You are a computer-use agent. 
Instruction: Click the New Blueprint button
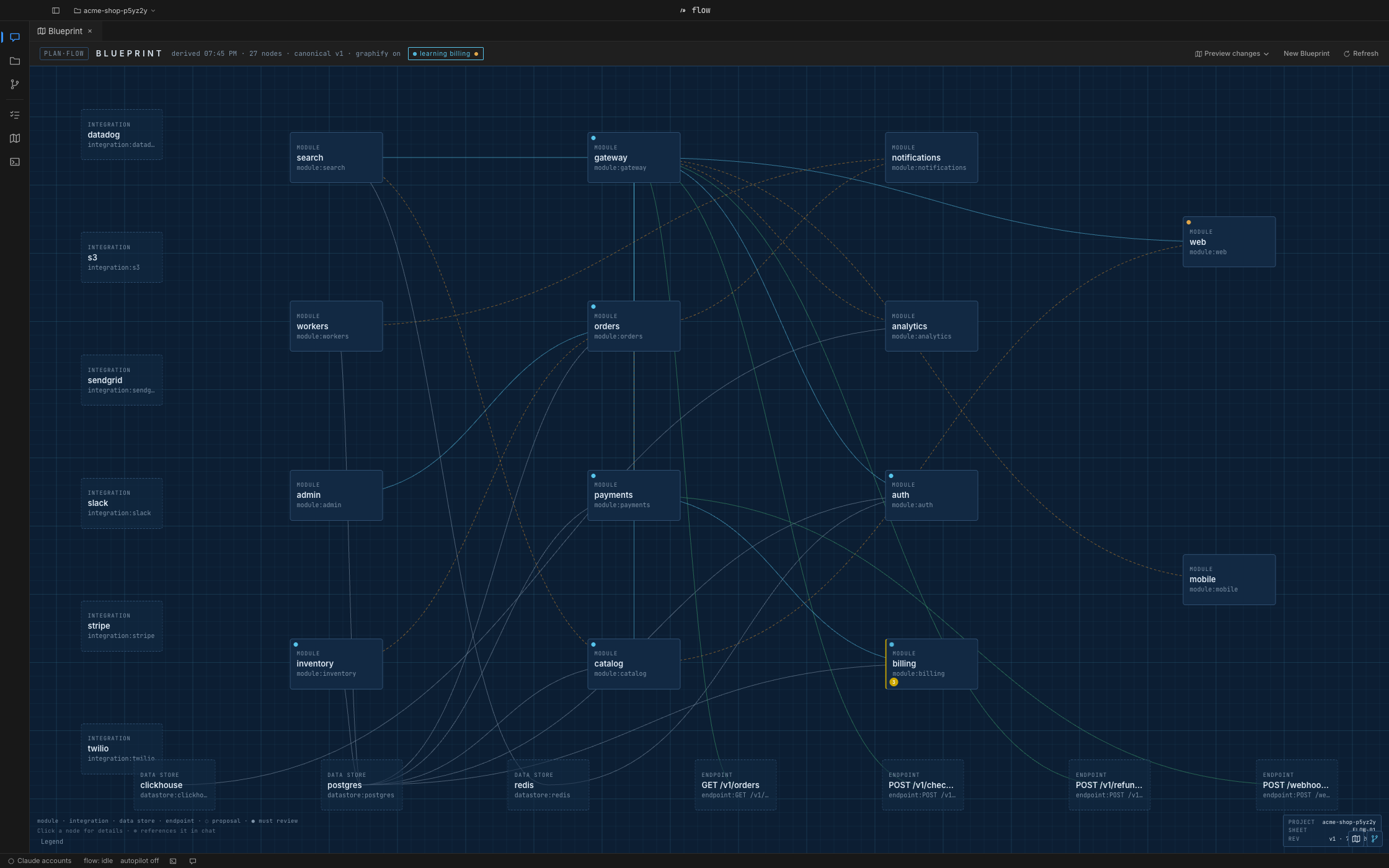click(x=1306, y=54)
